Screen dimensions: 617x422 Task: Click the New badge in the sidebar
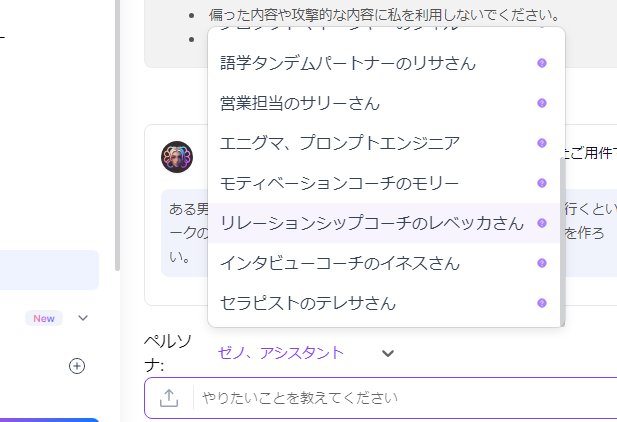click(44, 318)
